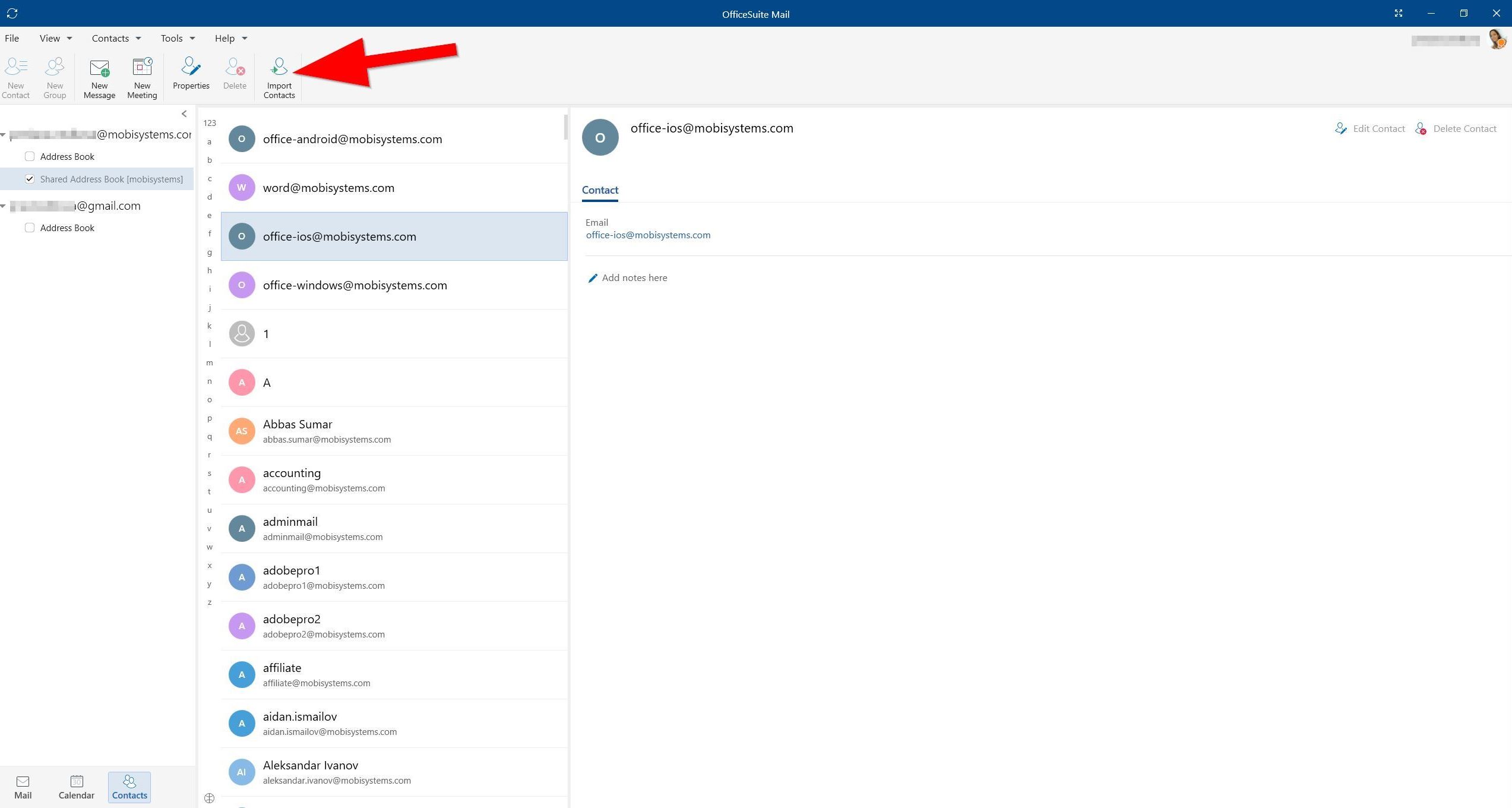Click the avatar of office-android contact
Viewport: 1512px width, 808px height.
pyautogui.click(x=242, y=139)
